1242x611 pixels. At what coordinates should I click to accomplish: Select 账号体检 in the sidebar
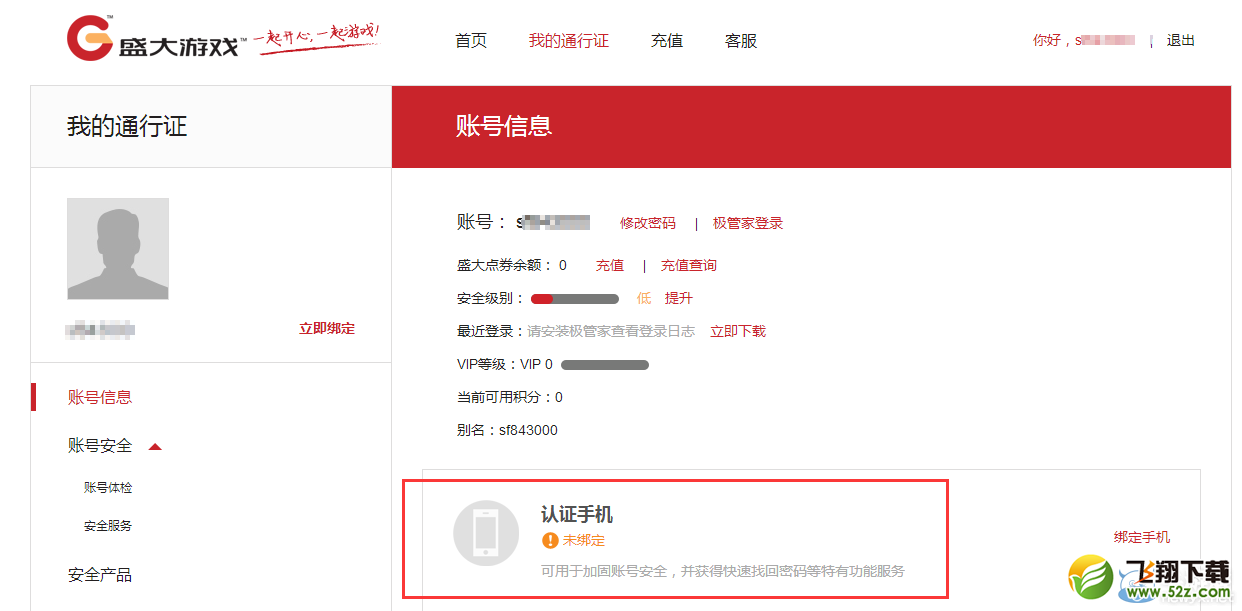click(x=108, y=488)
